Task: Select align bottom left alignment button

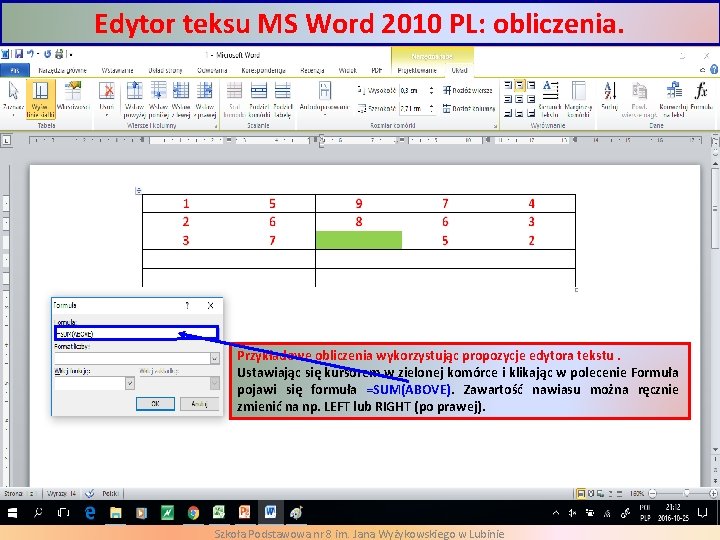Action: (508, 112)
